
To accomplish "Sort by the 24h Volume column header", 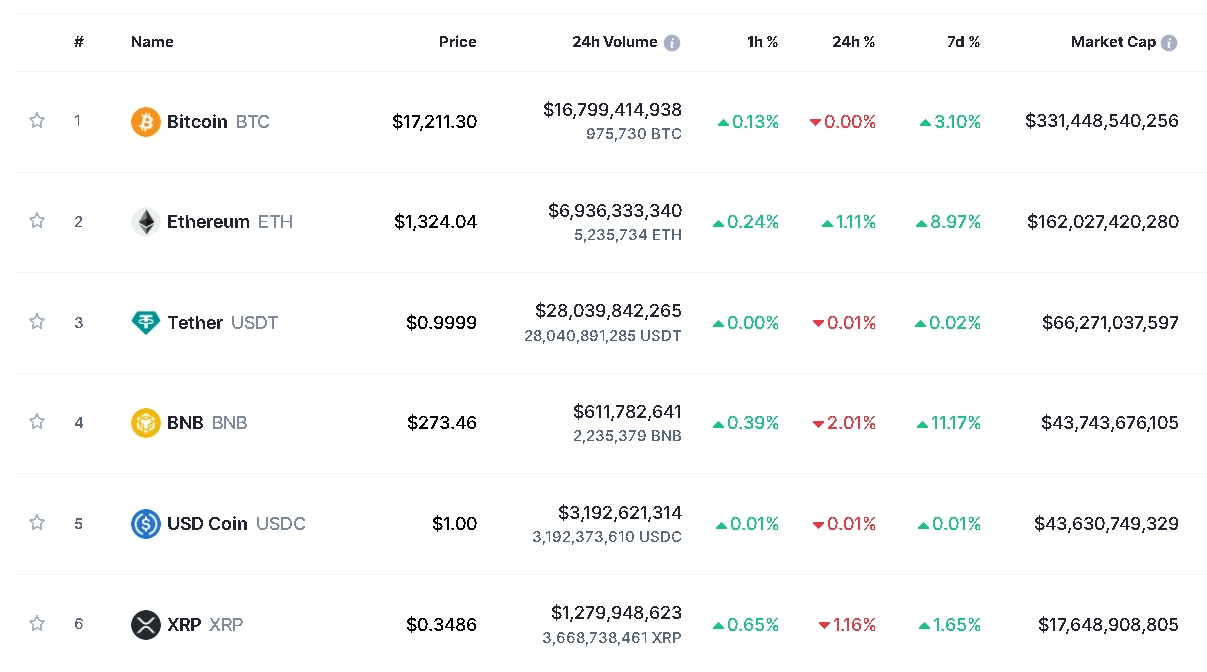I will pyautogui.click(x=615, y=42).
